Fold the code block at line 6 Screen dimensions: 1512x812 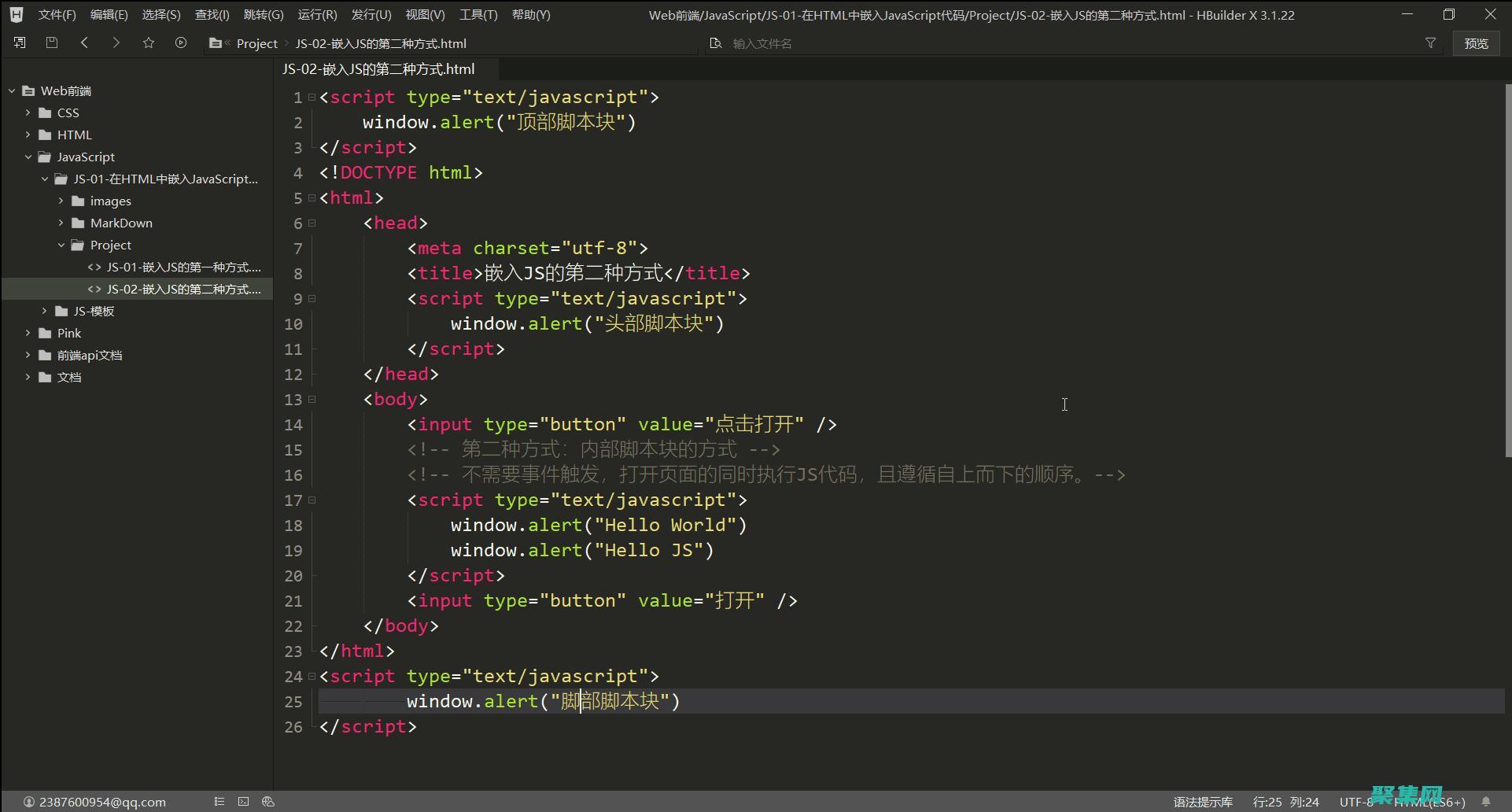[312, 223]
